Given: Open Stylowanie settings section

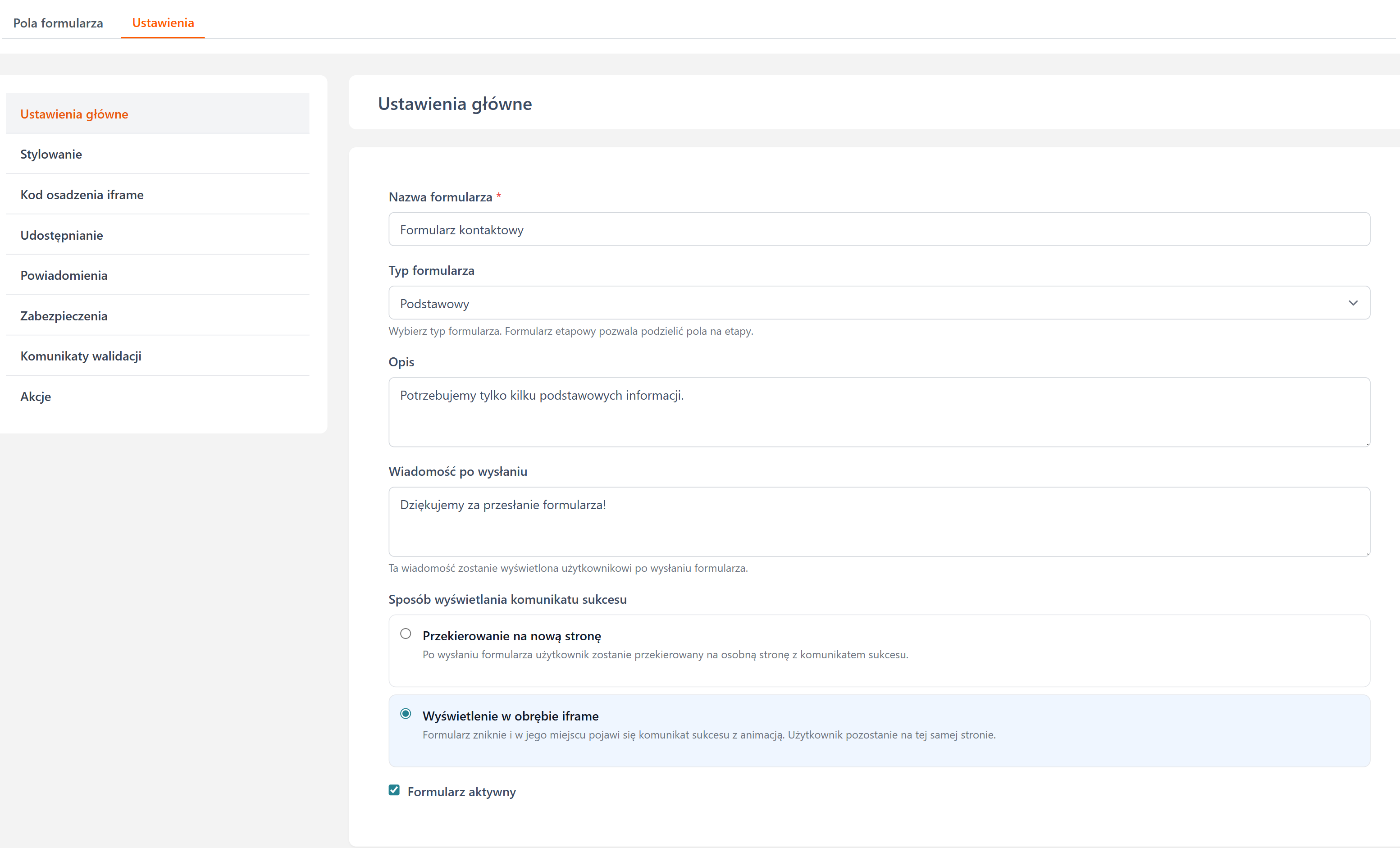Looking at the screenshot, I should click(51, 155).
